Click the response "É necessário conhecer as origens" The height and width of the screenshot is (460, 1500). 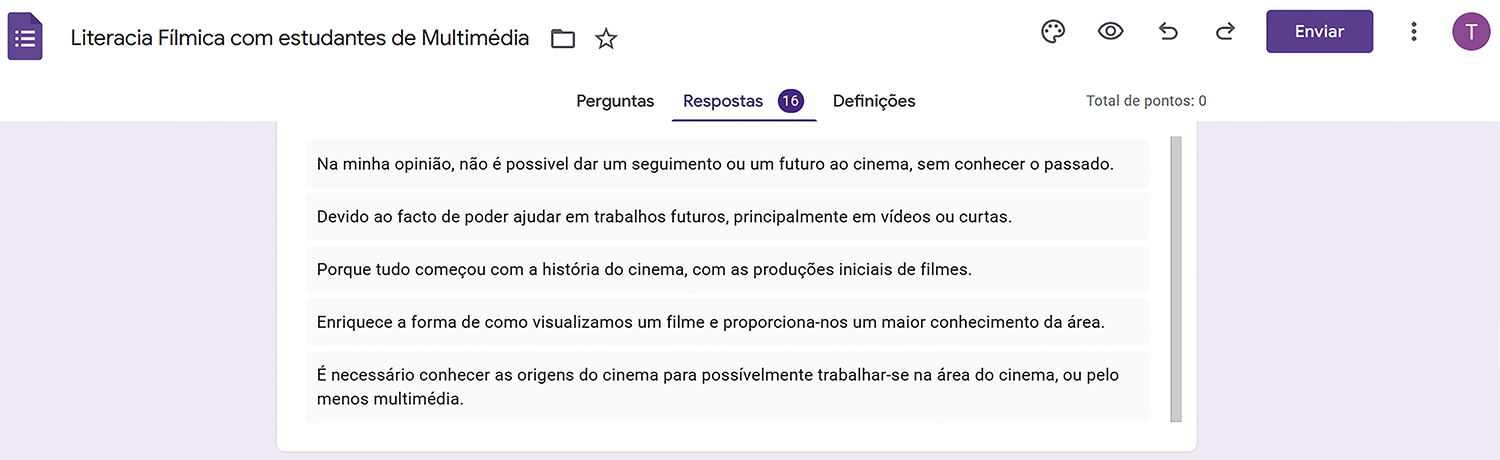717,387
